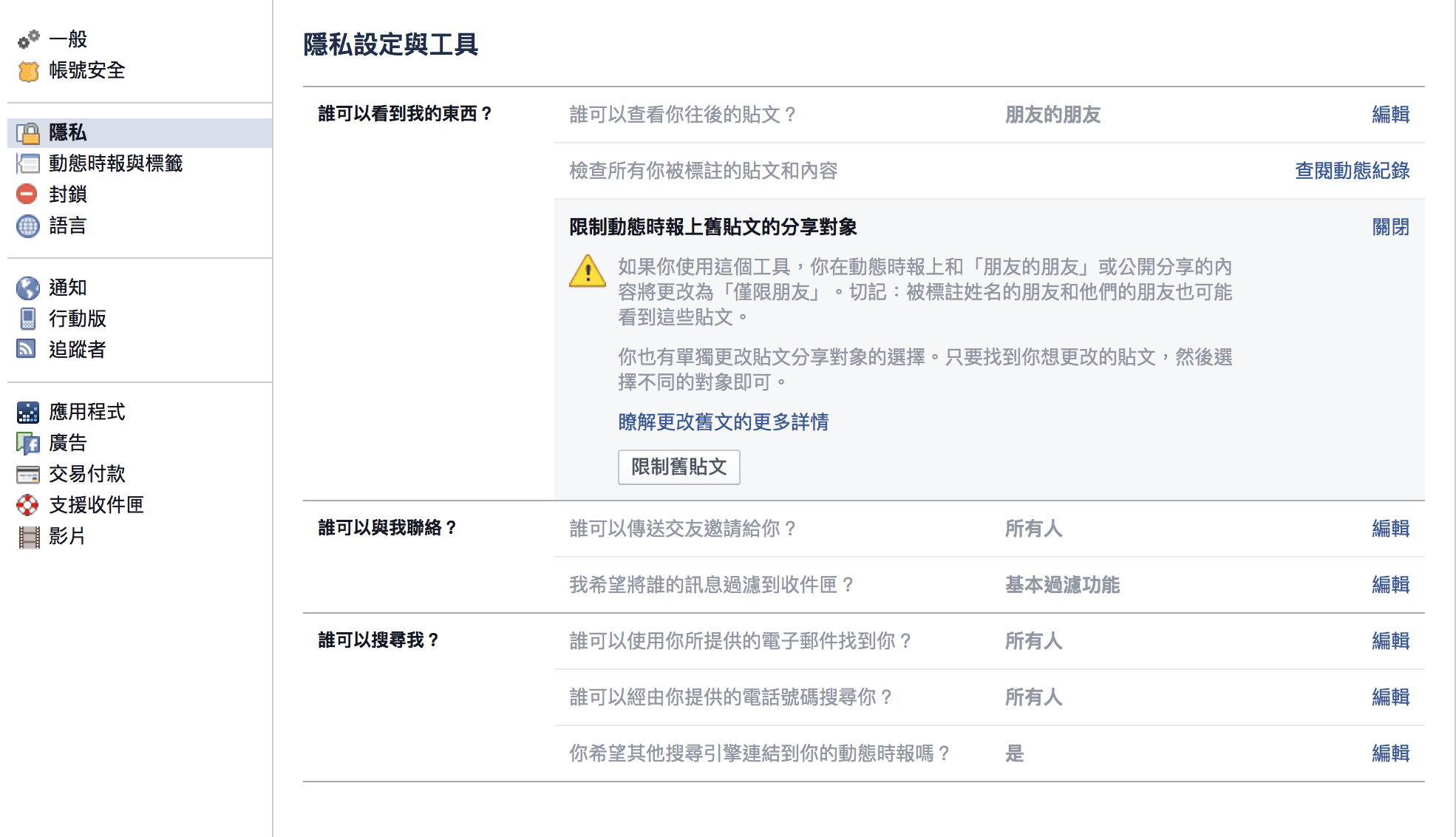Open the 瞭解更改舊文的更多詳情 link
1456x837 pixels.
point(724,422)
